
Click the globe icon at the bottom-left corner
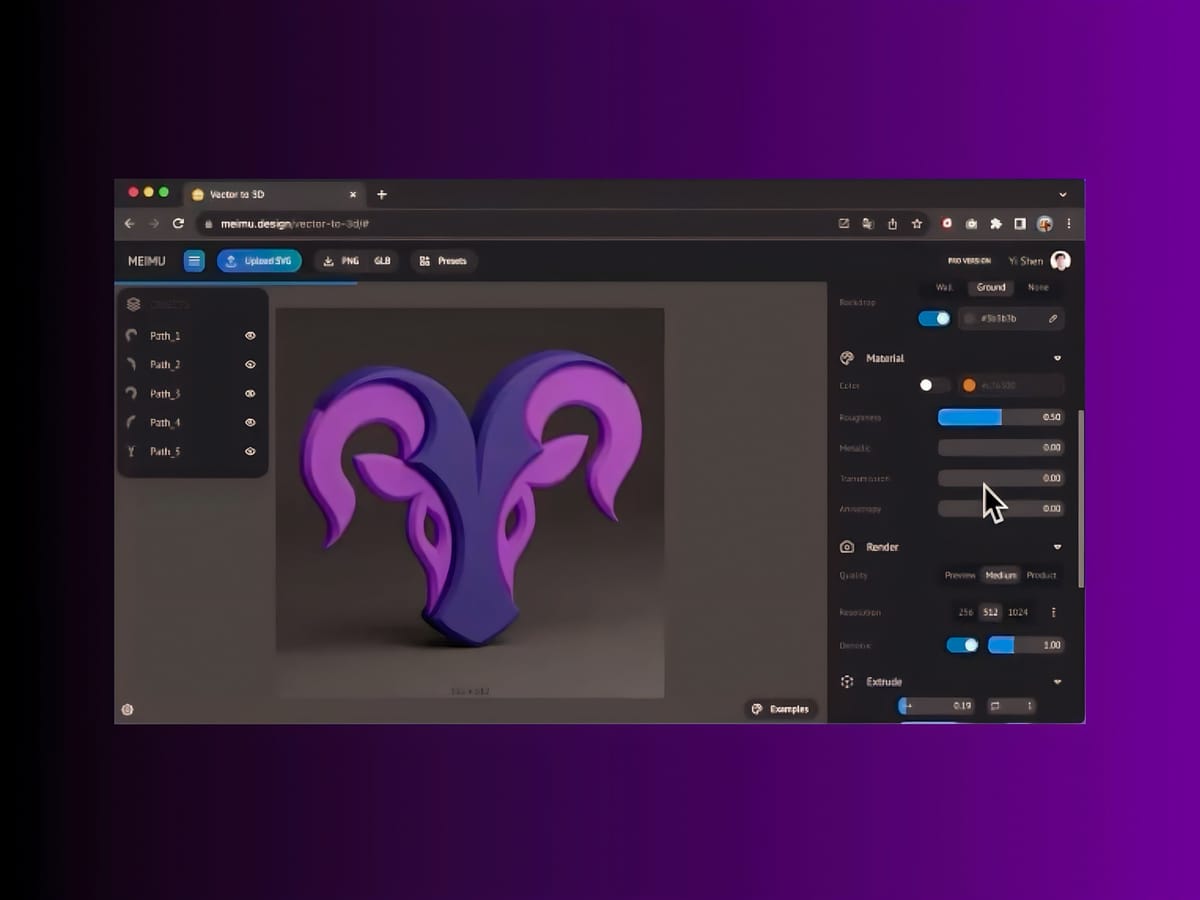click(x=128, y=710)
